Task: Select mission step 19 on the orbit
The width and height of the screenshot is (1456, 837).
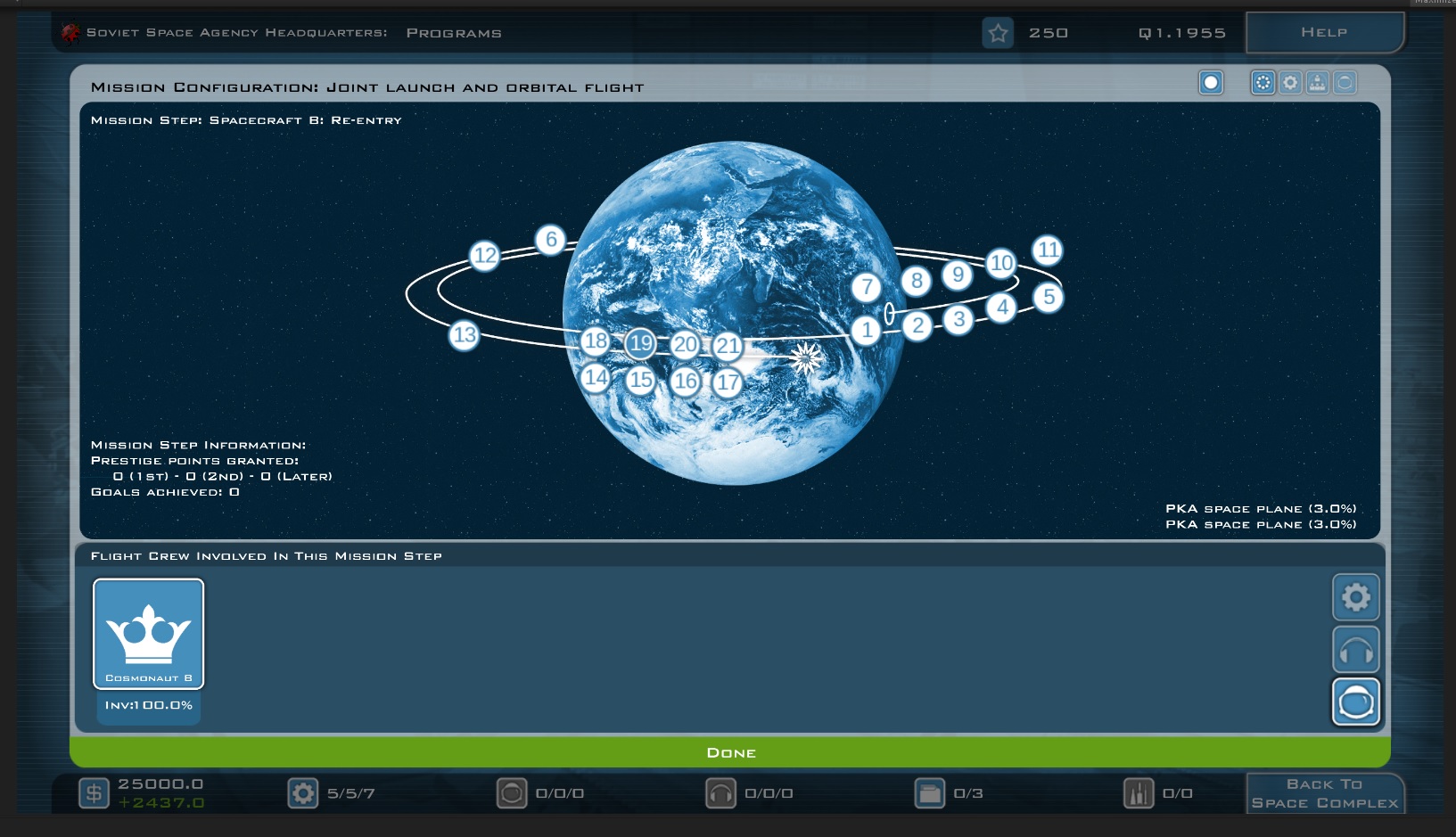Action: tap(640, 343)
